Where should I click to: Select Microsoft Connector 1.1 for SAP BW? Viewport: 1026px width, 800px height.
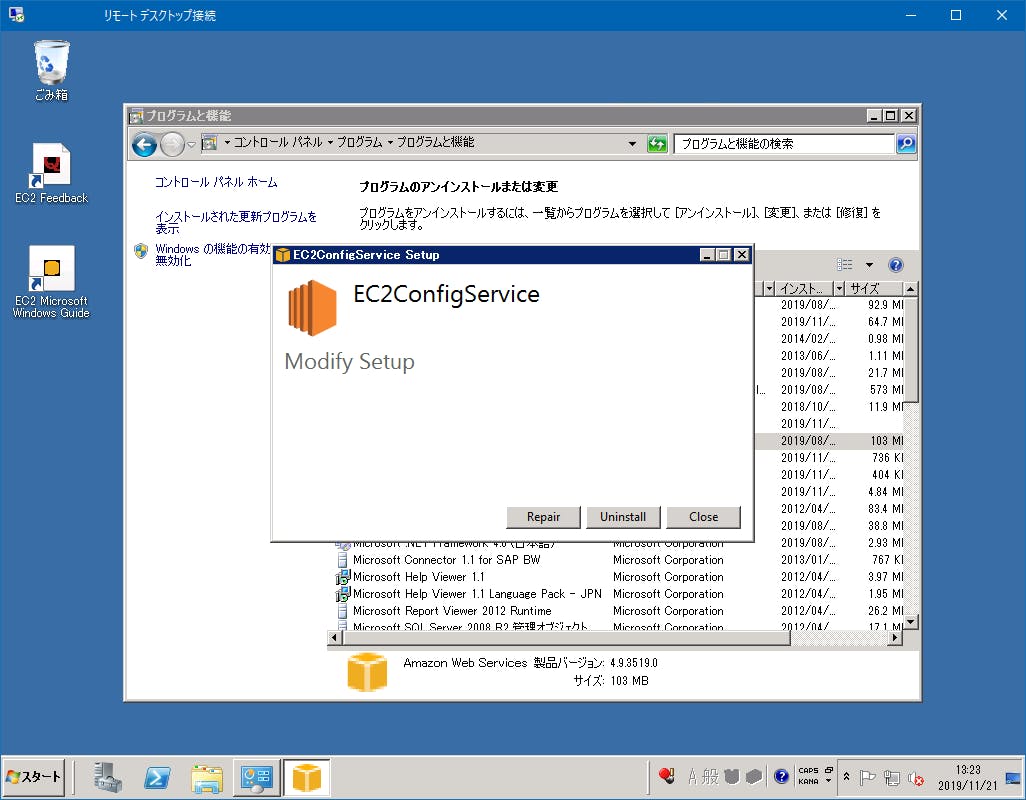pos(446,560)
